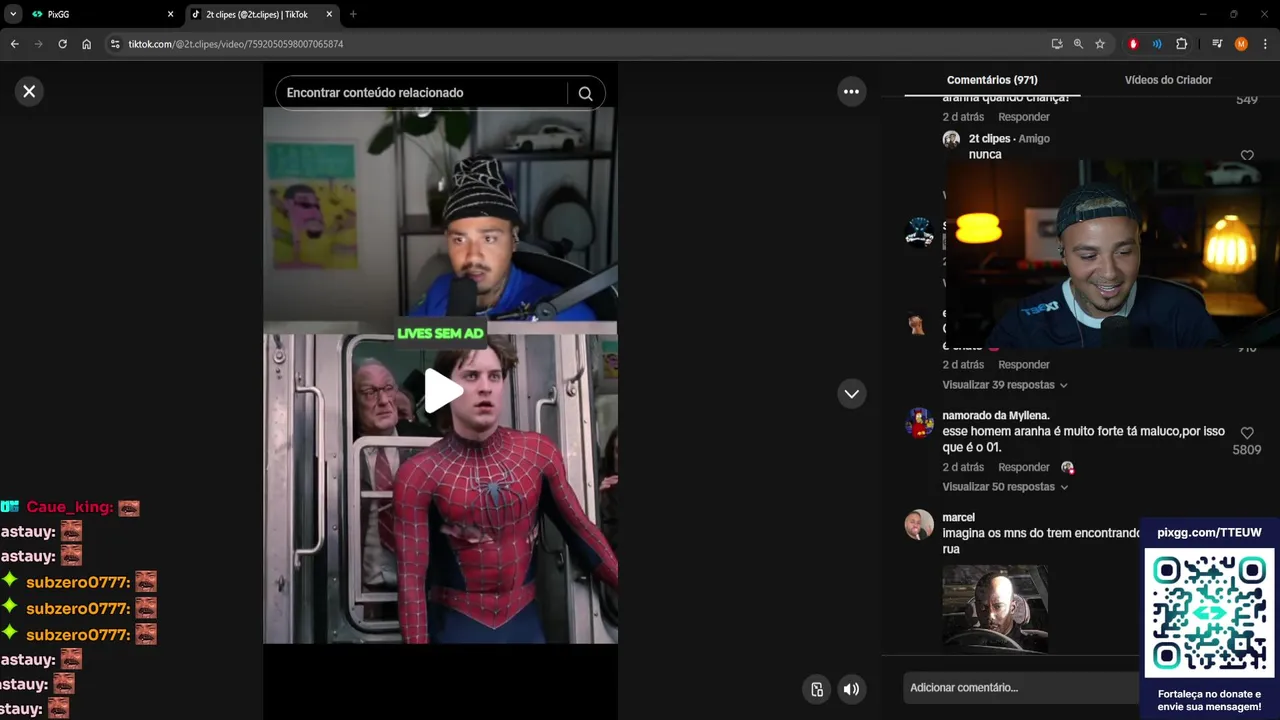Screen dimensions: 1280x720
Task: Expand 'Visualizar 50 respostas'
Action: click(x=1005, y=487)
